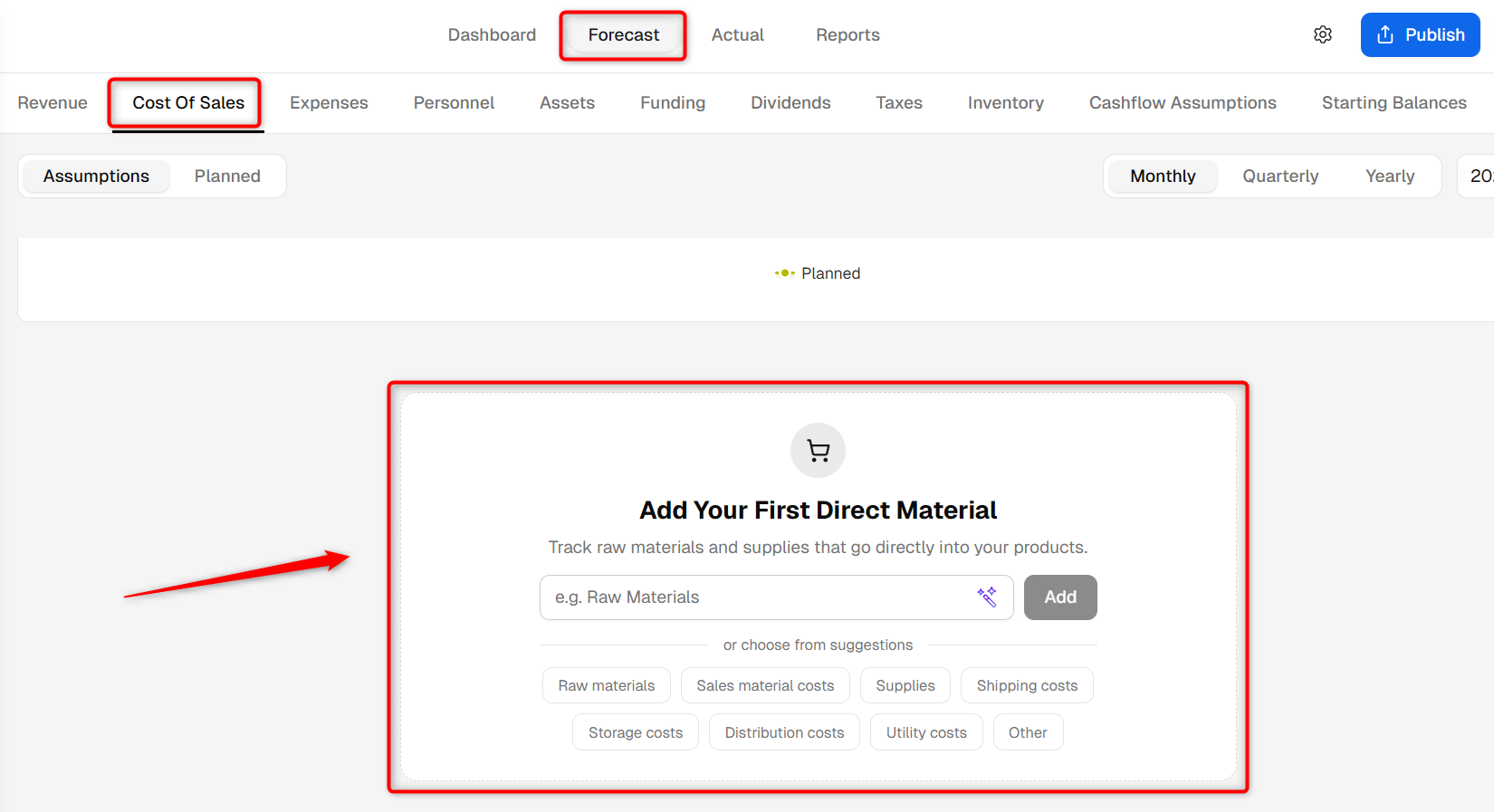Toggle the Planned chart legend item
1494x812 pixels.
(818, 273)
